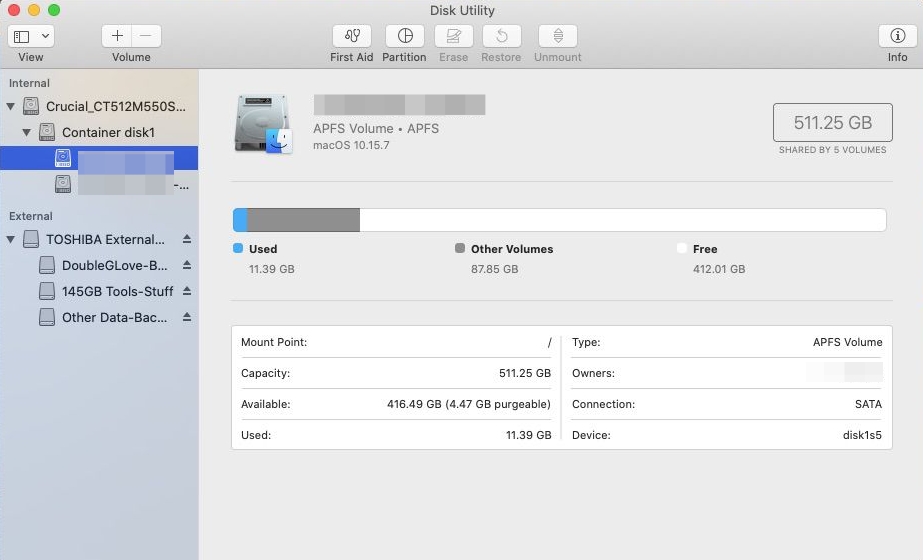Click the External section header
This screenshot has height=560, width=923.
tap(31, 216)
